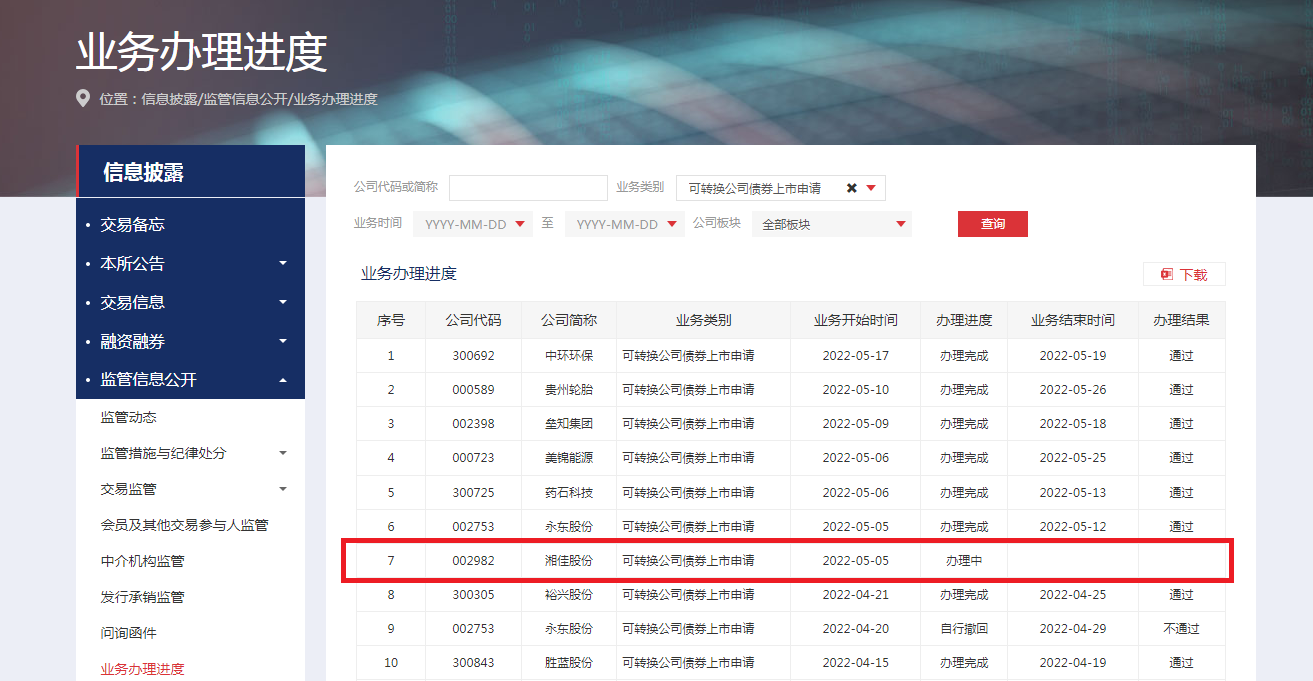
Task: Expand the 本所公告 sidebar menu
Action: click(283, 263)
